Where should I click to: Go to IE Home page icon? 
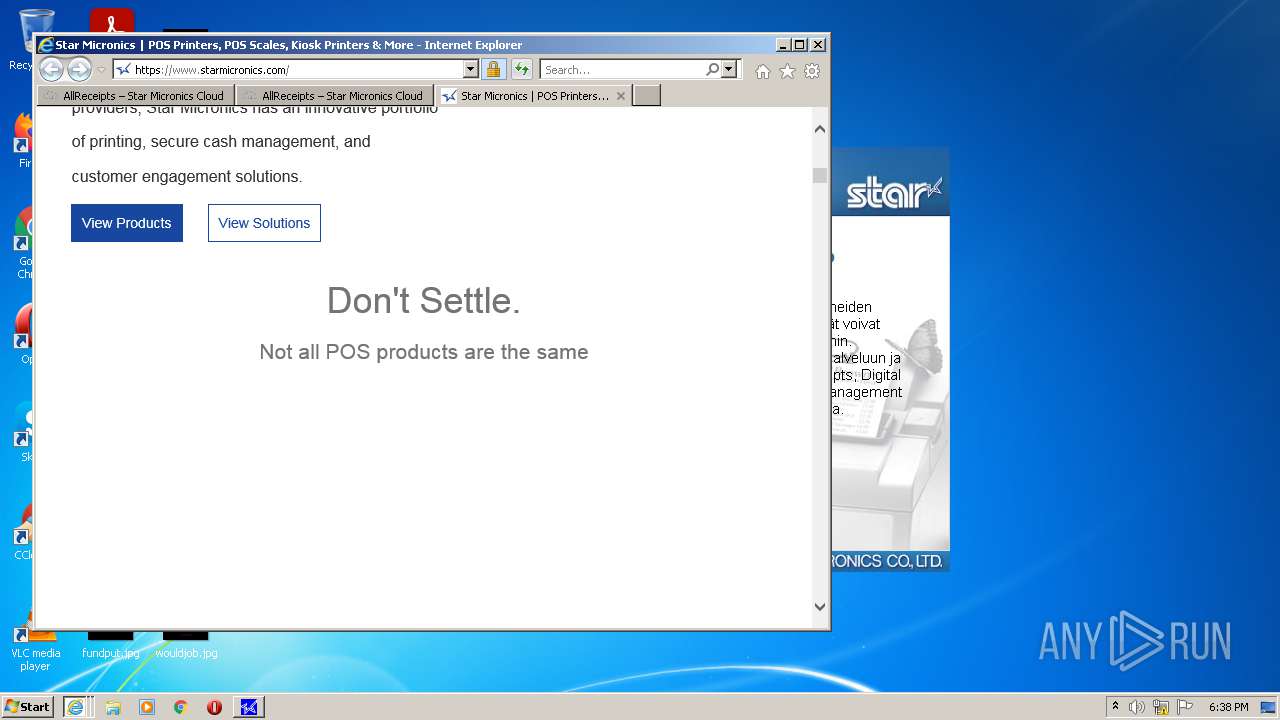point(763,71)
